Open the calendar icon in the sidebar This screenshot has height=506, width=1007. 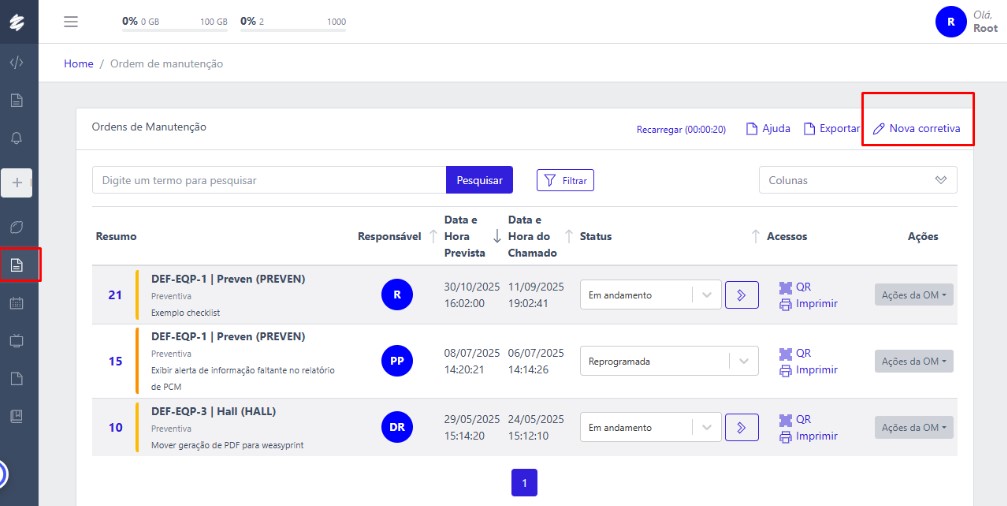click(16, 302)
